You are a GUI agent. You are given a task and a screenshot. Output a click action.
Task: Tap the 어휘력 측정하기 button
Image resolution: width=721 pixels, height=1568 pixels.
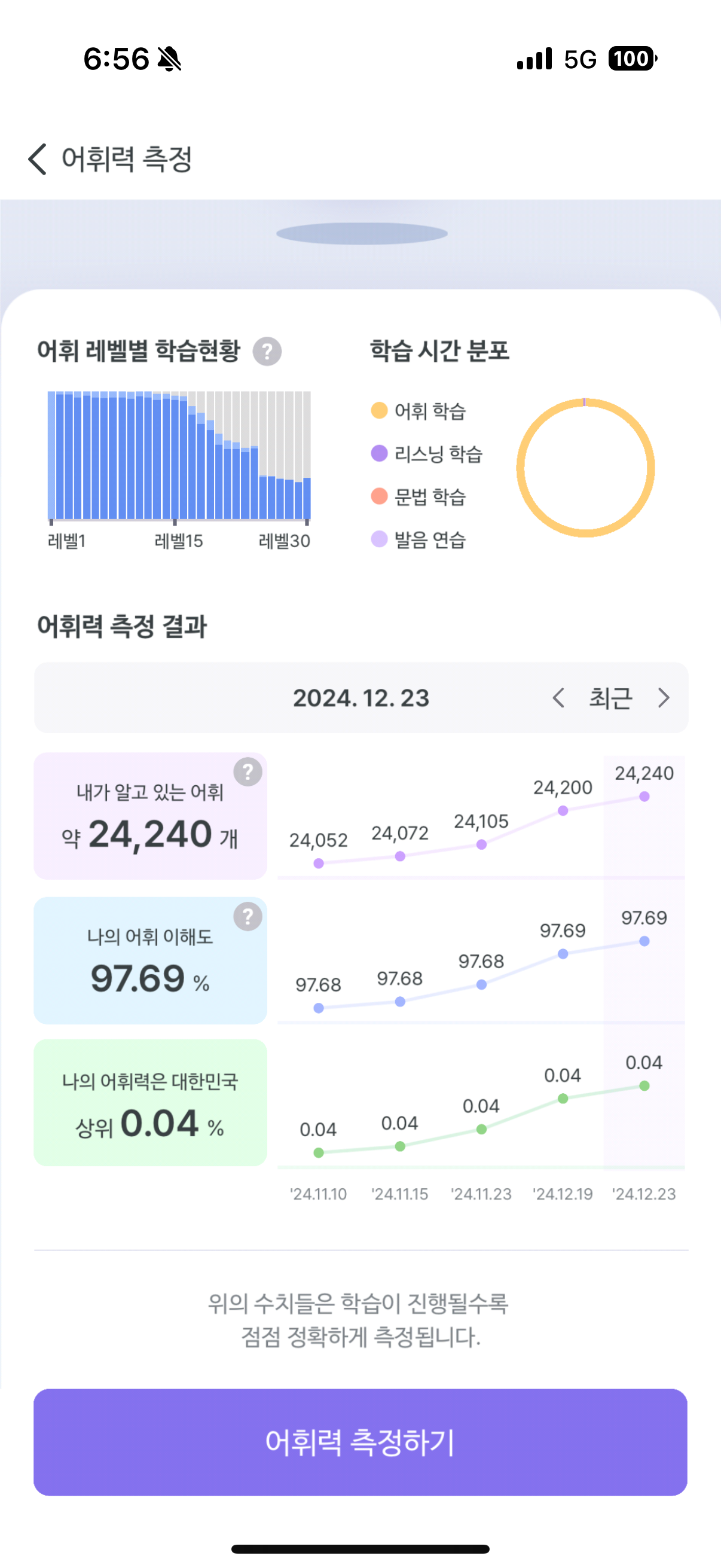coord(360,1442)
